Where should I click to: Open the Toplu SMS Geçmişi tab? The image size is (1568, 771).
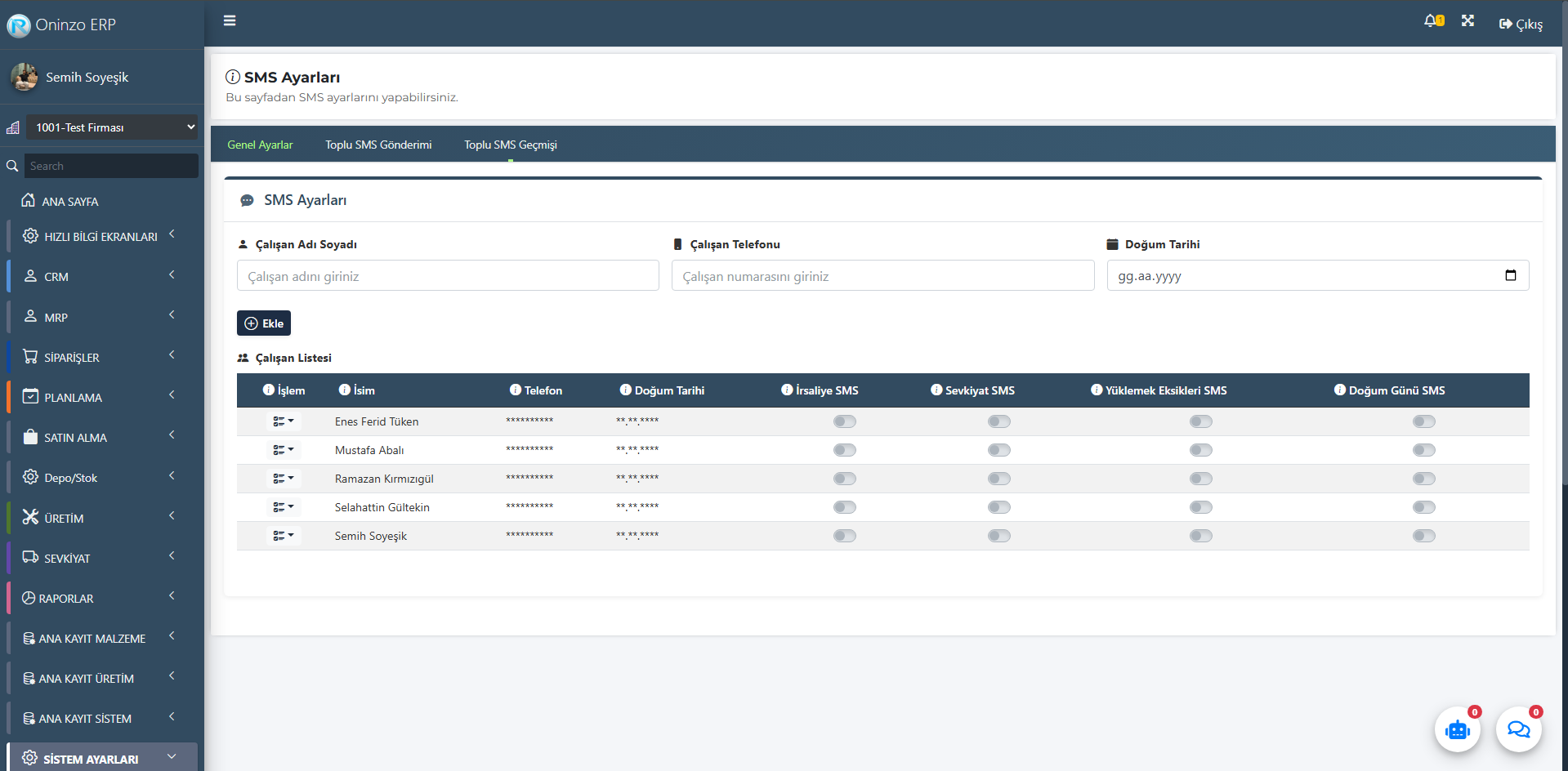coord(510,145)
